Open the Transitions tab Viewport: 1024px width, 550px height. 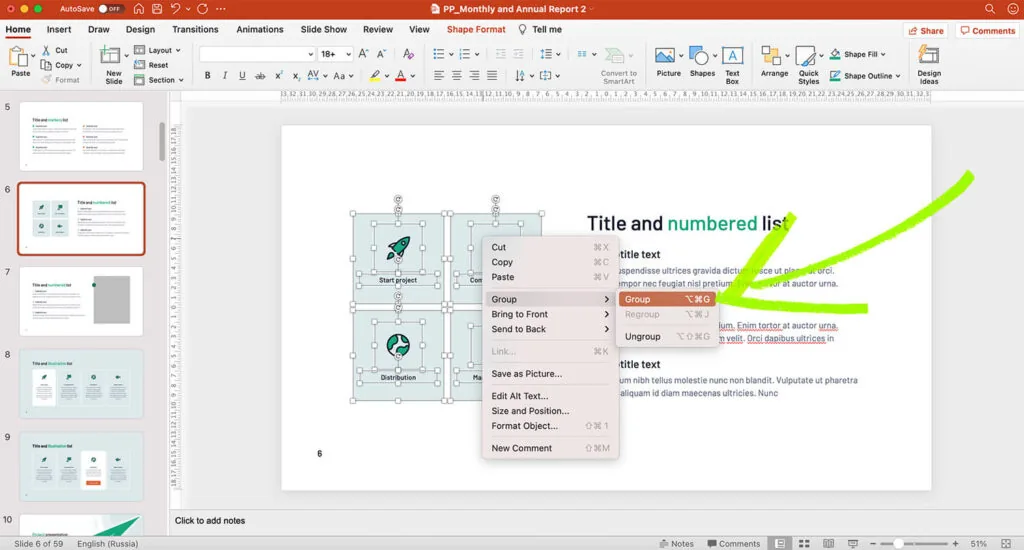pos(195,29)
